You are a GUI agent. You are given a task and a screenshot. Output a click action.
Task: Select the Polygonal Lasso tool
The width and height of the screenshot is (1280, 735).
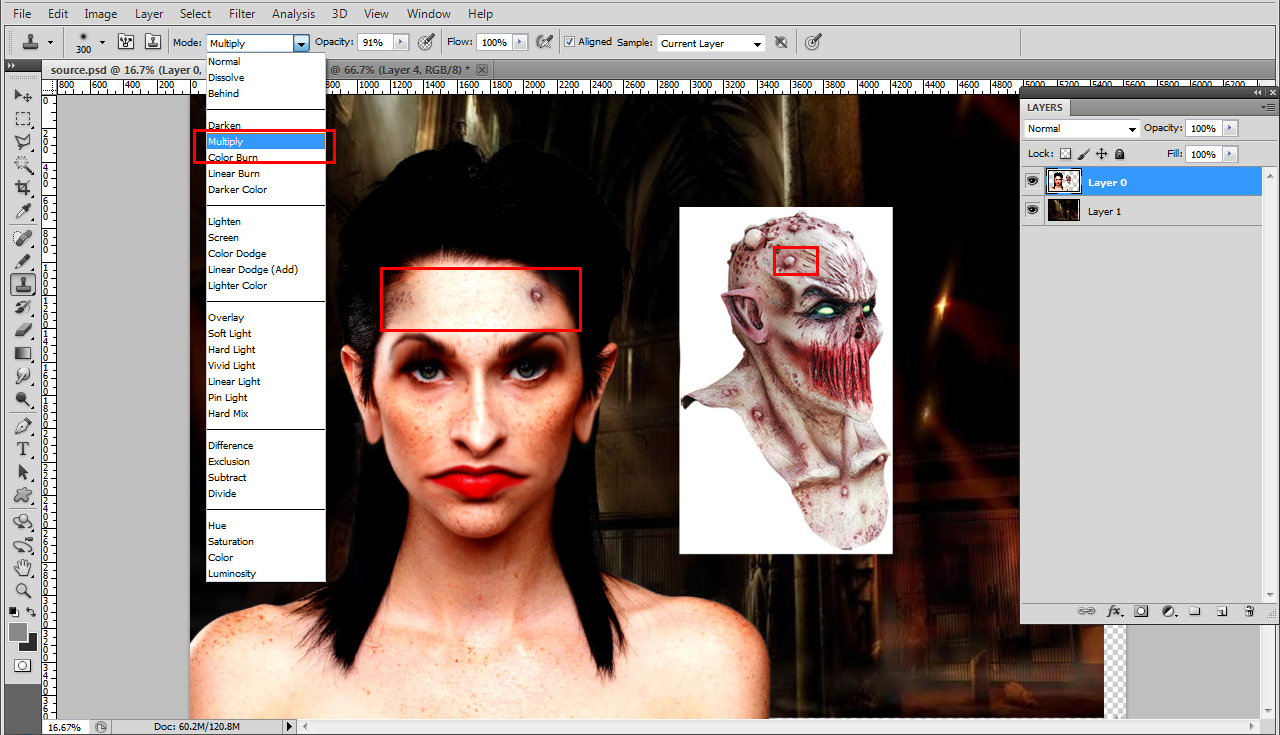(x=23, y=142)
